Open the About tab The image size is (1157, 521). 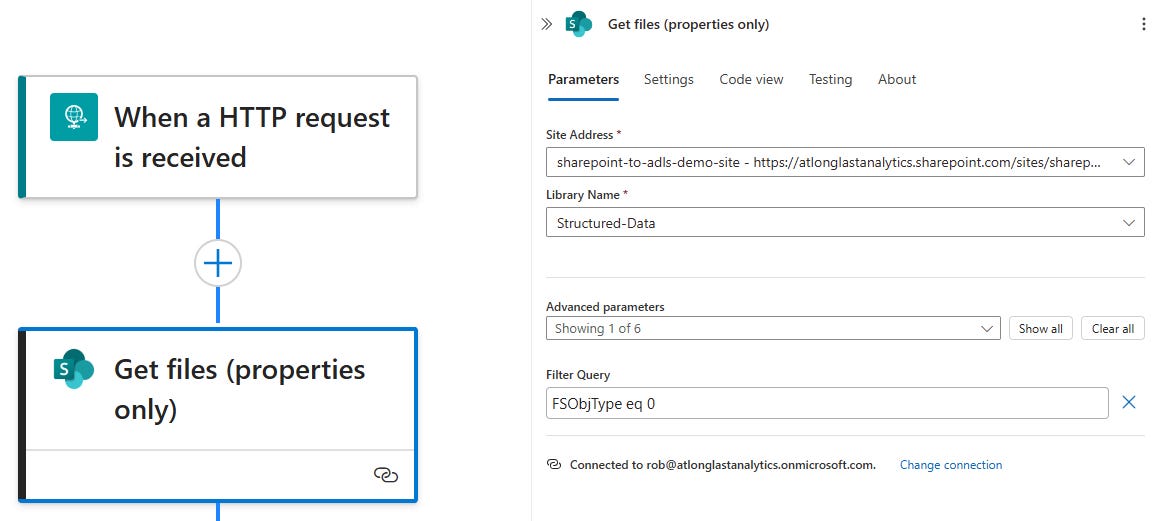pyautogui.click(x=897, y=80)
